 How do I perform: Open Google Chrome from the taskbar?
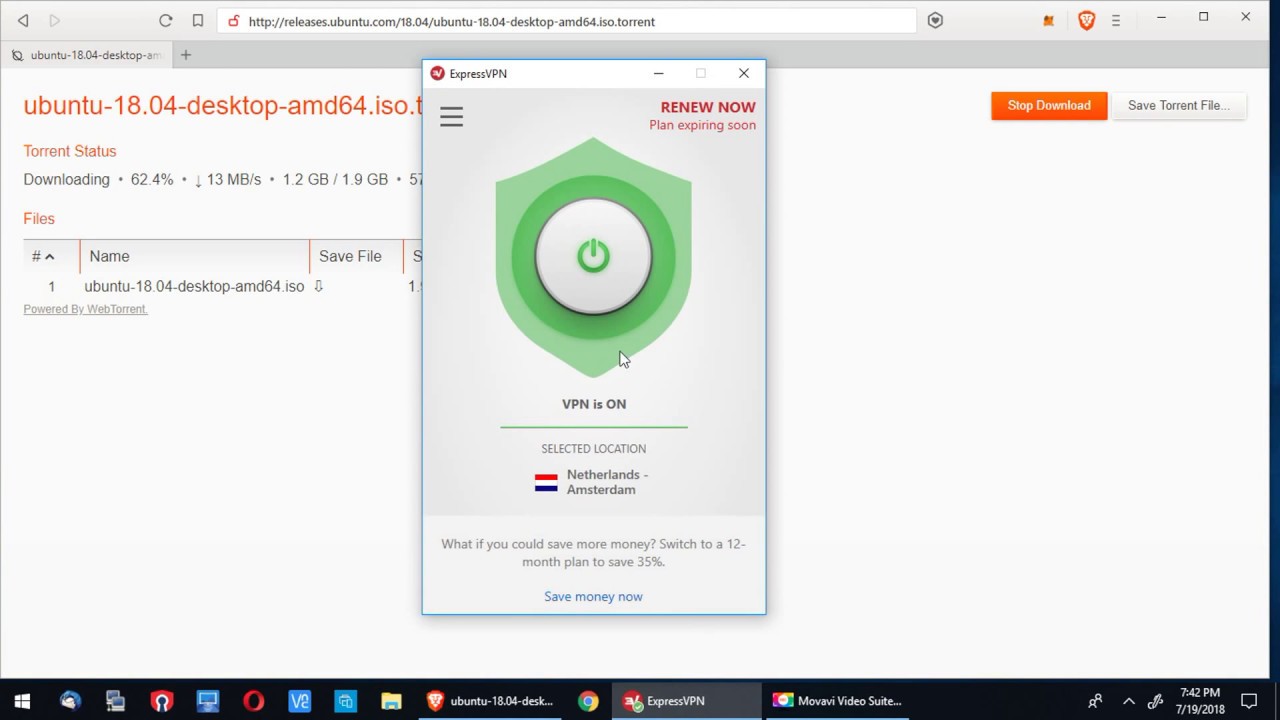[588, 701]
